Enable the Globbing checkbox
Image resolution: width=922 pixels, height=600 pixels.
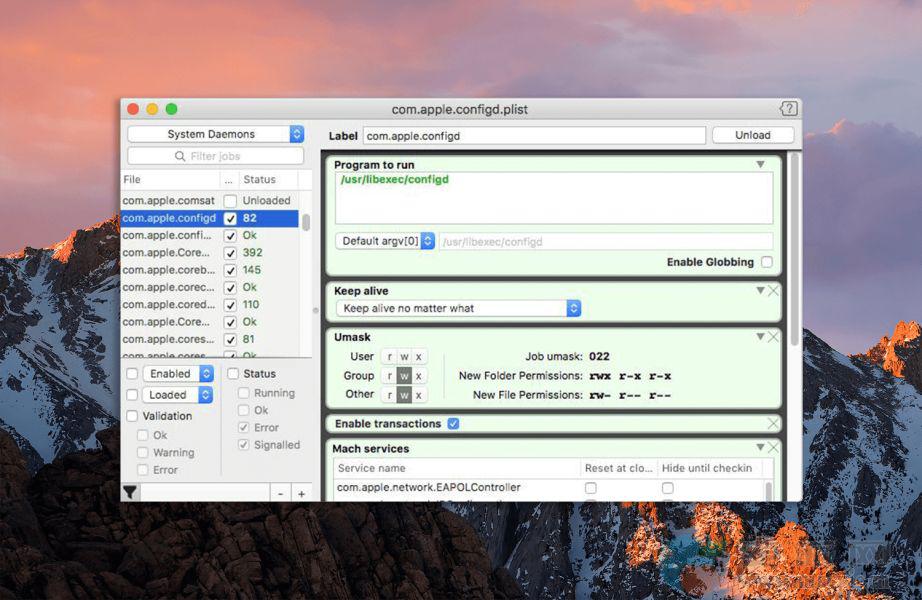(x=766, y=262)
